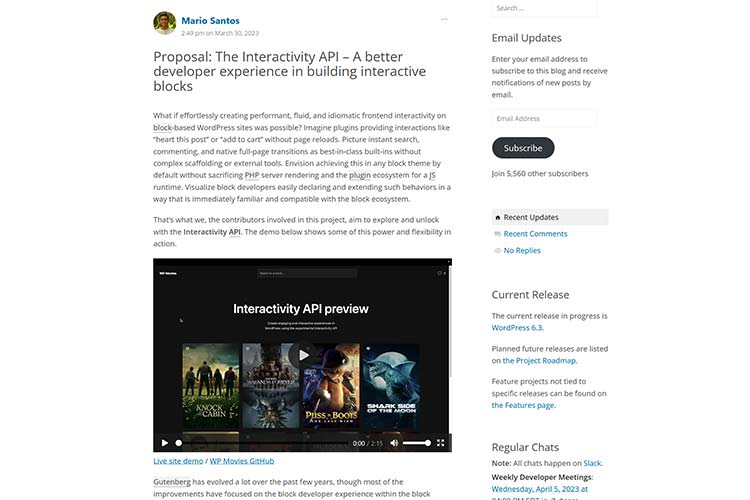
Task: Enter fullscreen mode for the video
Action: pos(441,443)
